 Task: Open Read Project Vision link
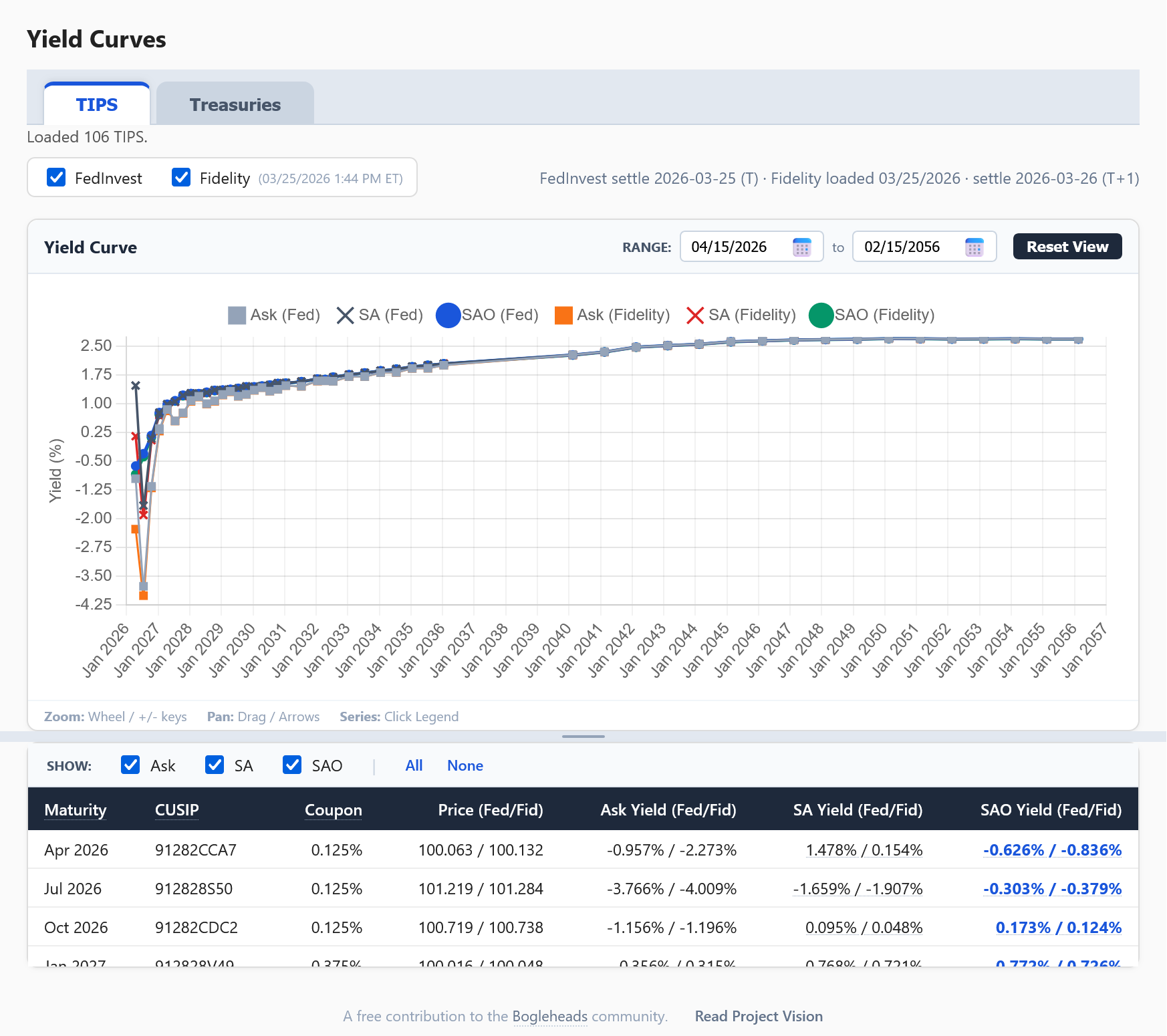[x=759, y=1016]
